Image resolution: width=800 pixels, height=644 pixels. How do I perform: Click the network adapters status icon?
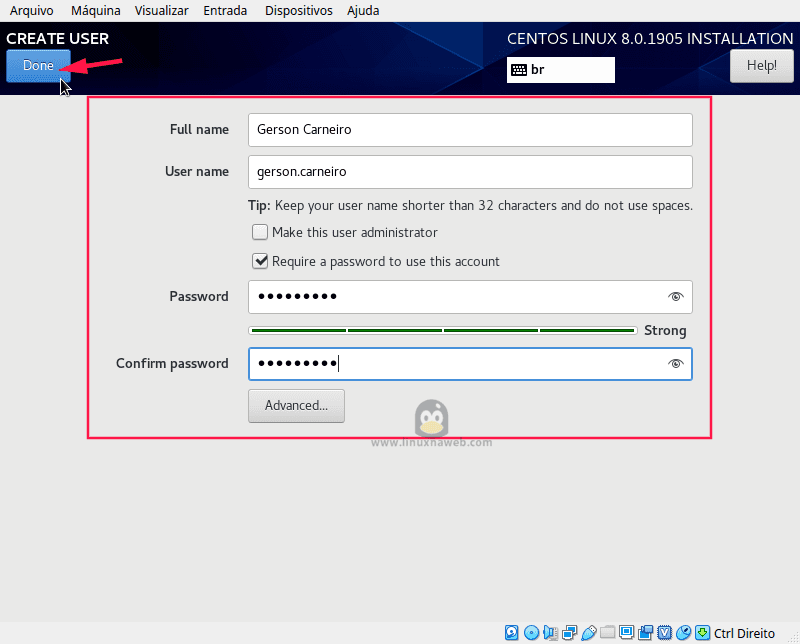pos(569,633)
